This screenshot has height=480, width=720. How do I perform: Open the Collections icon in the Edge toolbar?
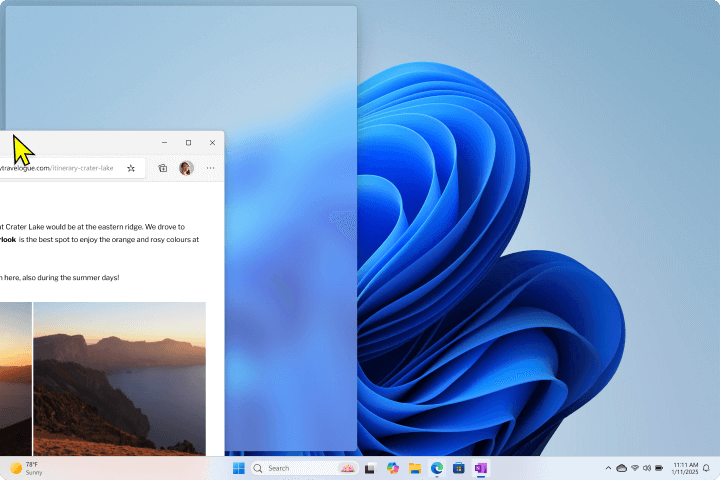click(x=163, y=168)
